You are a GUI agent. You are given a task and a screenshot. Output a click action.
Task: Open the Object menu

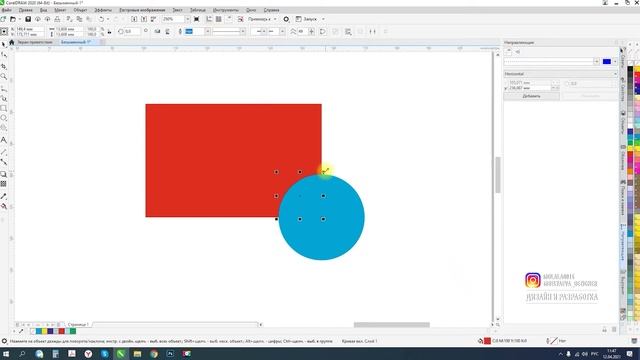tap(80, 10)
